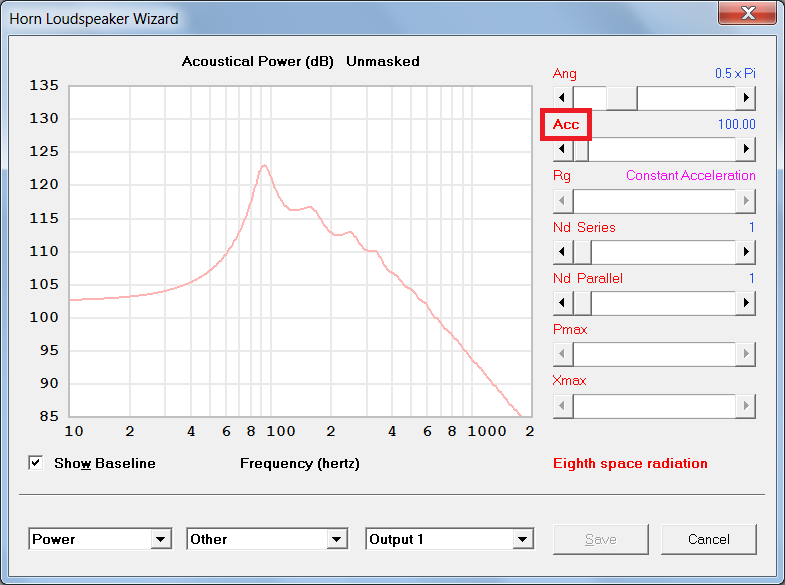
Task: Click the Rg slider left arrow
Action: (563, 201)
